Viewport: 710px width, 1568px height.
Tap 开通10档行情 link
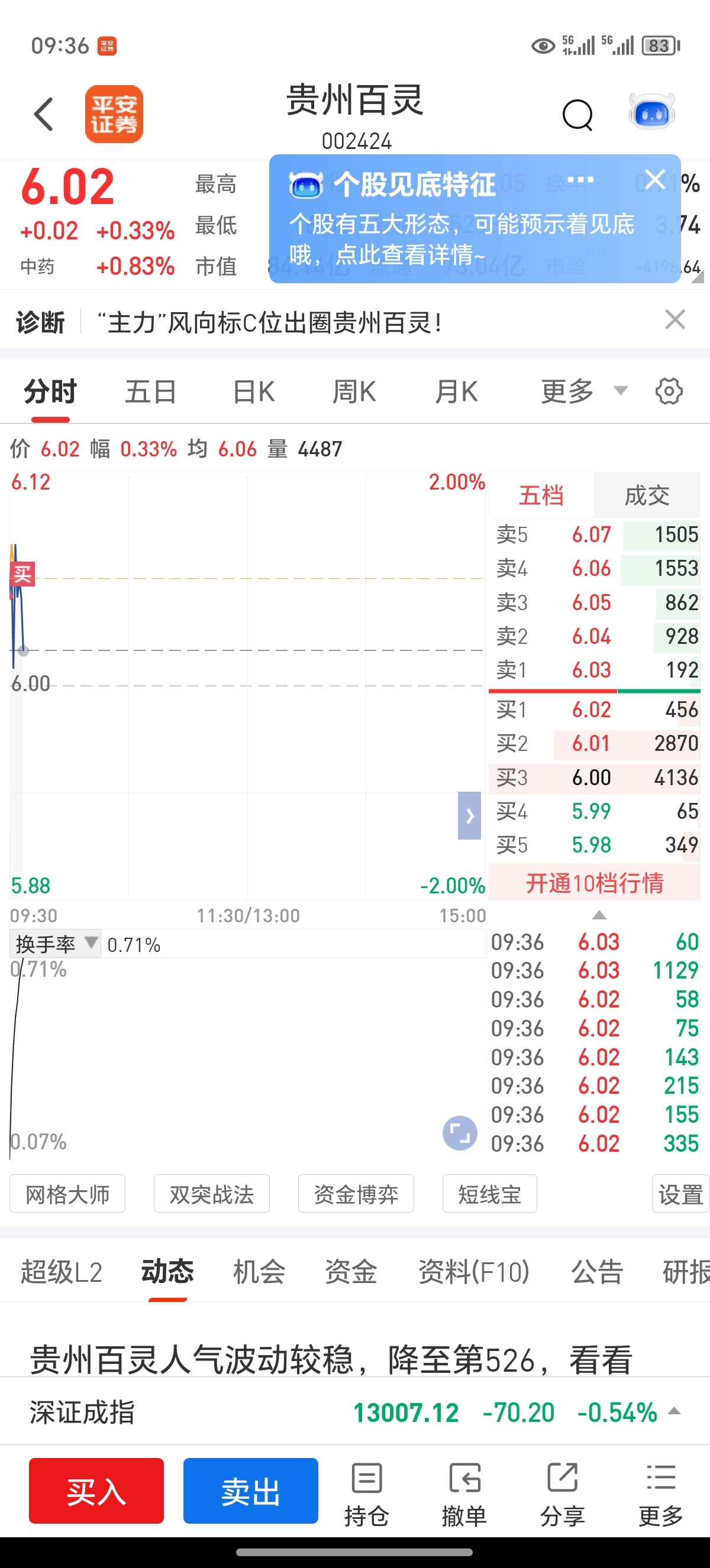click(594, 883)
